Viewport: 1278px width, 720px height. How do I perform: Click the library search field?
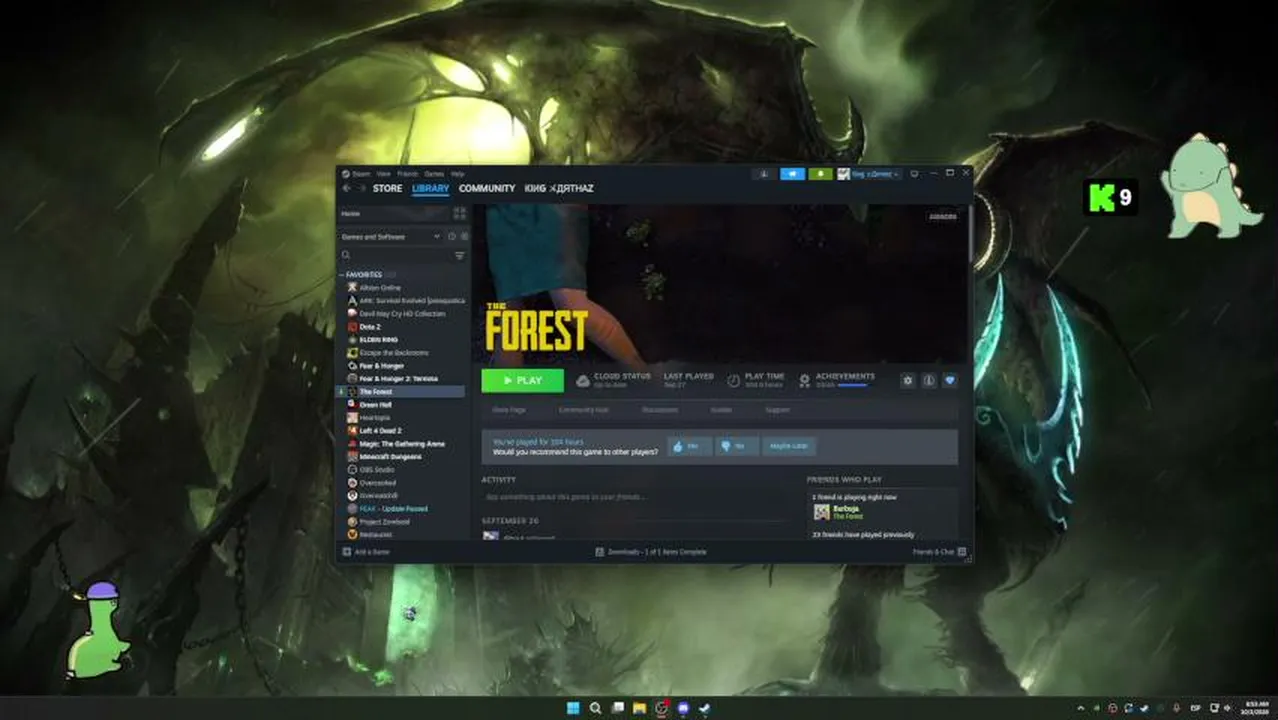point(396,256)
